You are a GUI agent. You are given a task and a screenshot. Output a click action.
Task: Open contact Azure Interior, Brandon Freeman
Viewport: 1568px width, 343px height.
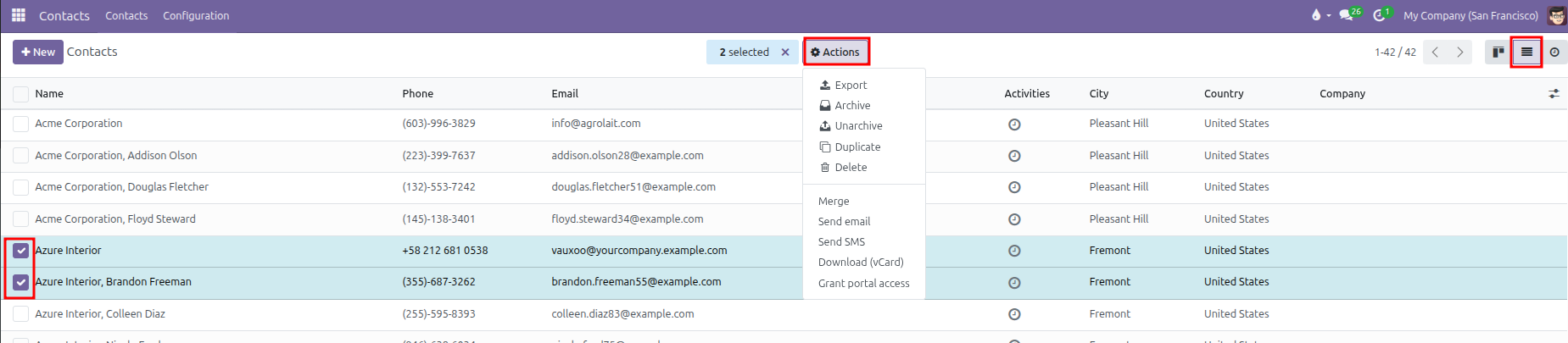[x=114, y=282]
